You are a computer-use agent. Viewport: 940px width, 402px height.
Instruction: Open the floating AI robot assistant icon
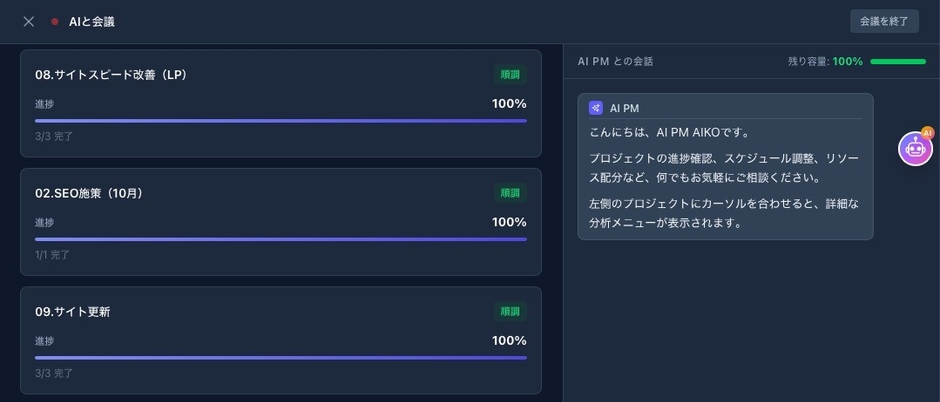click(915, 149)
